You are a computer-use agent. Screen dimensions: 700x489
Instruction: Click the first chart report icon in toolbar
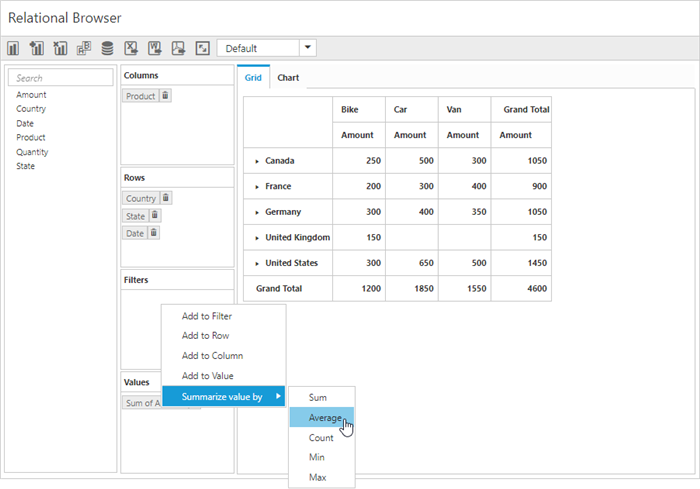[14, 48]
